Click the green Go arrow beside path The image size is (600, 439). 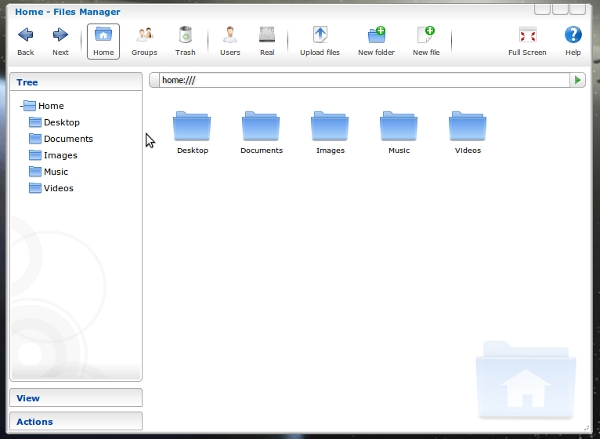pos(577,80)
